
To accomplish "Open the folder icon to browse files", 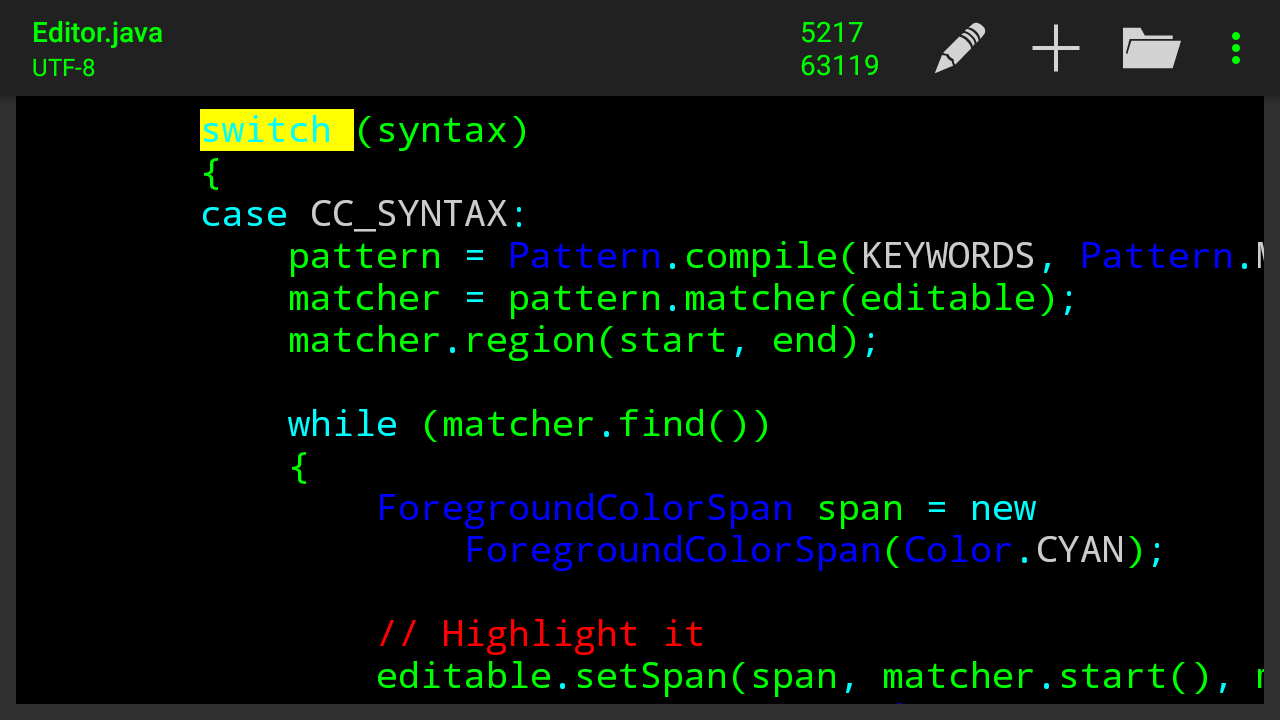I will coord(1150,48).
